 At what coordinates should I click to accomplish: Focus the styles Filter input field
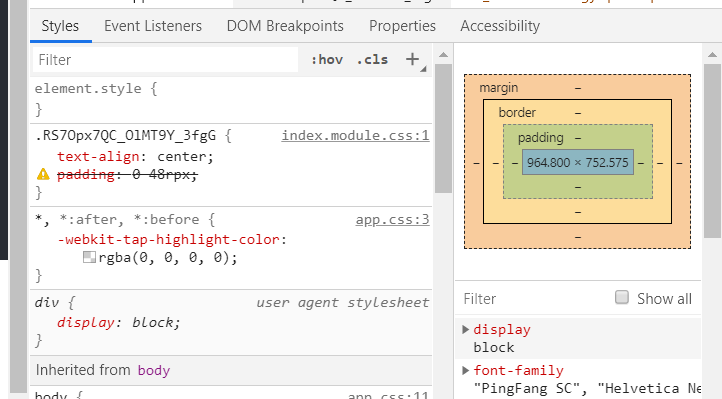coord(165,60)
